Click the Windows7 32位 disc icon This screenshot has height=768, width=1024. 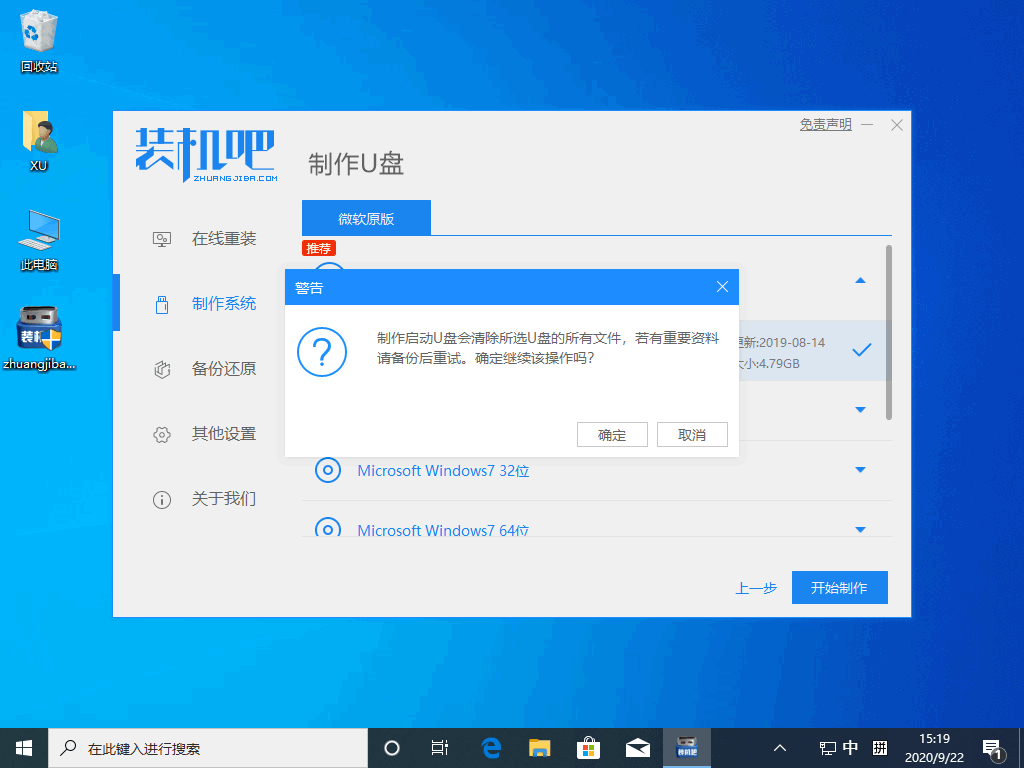point(328,470)
